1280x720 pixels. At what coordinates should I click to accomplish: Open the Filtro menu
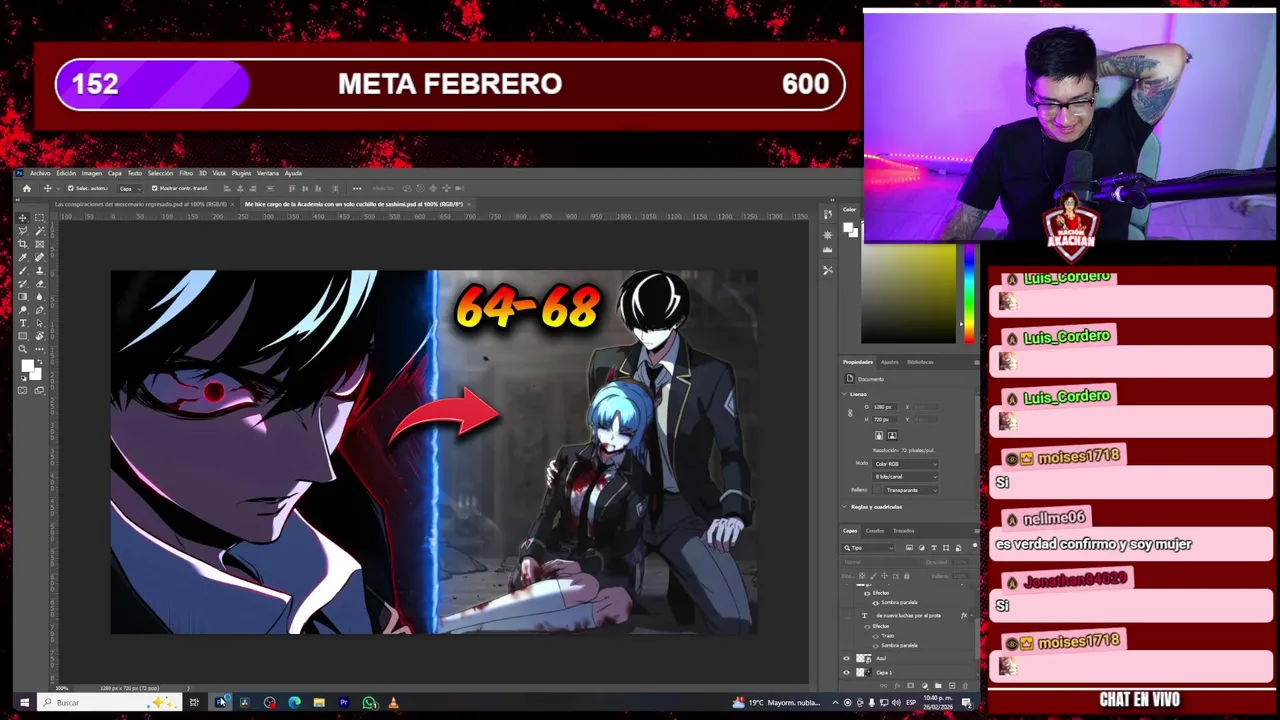click(x=186, y=173)
